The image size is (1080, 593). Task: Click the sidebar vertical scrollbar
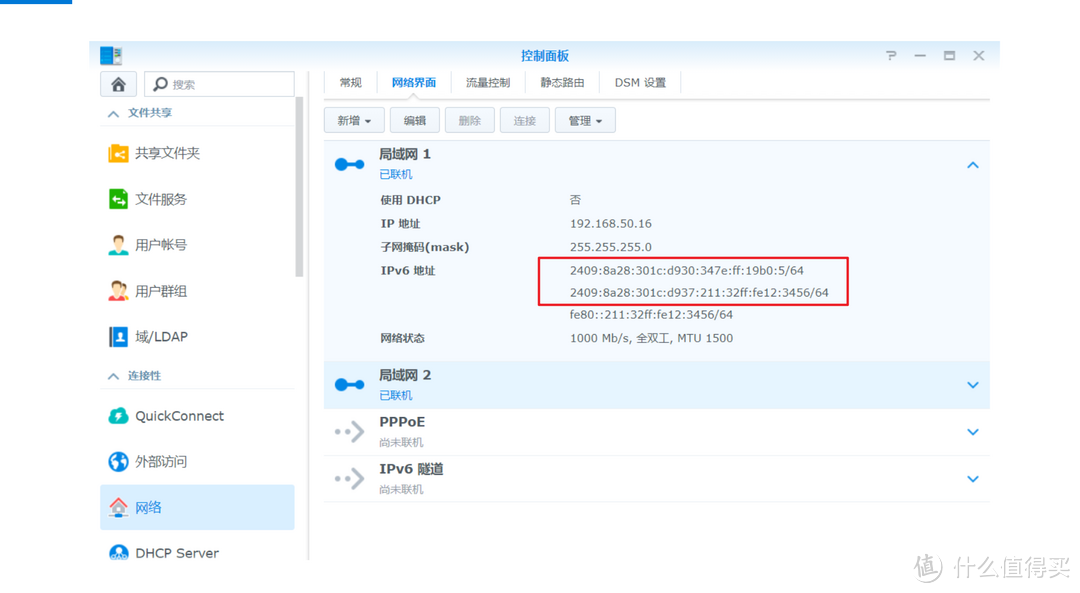pos(299,187)
